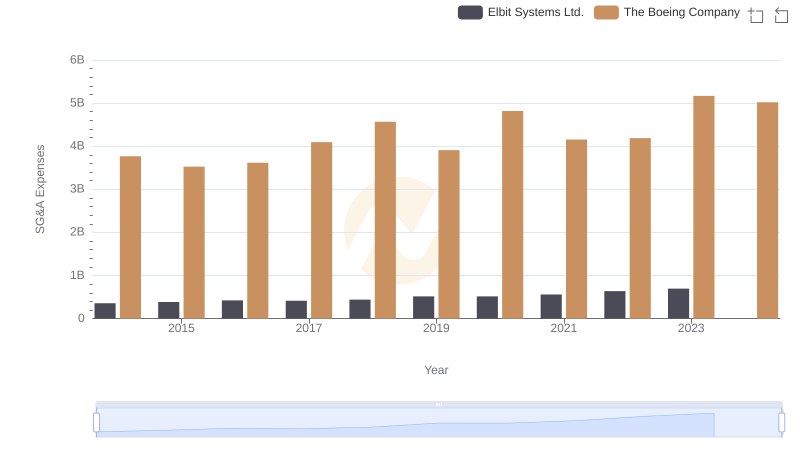Click the x-axis label 2015

click(x=181, y=328)
